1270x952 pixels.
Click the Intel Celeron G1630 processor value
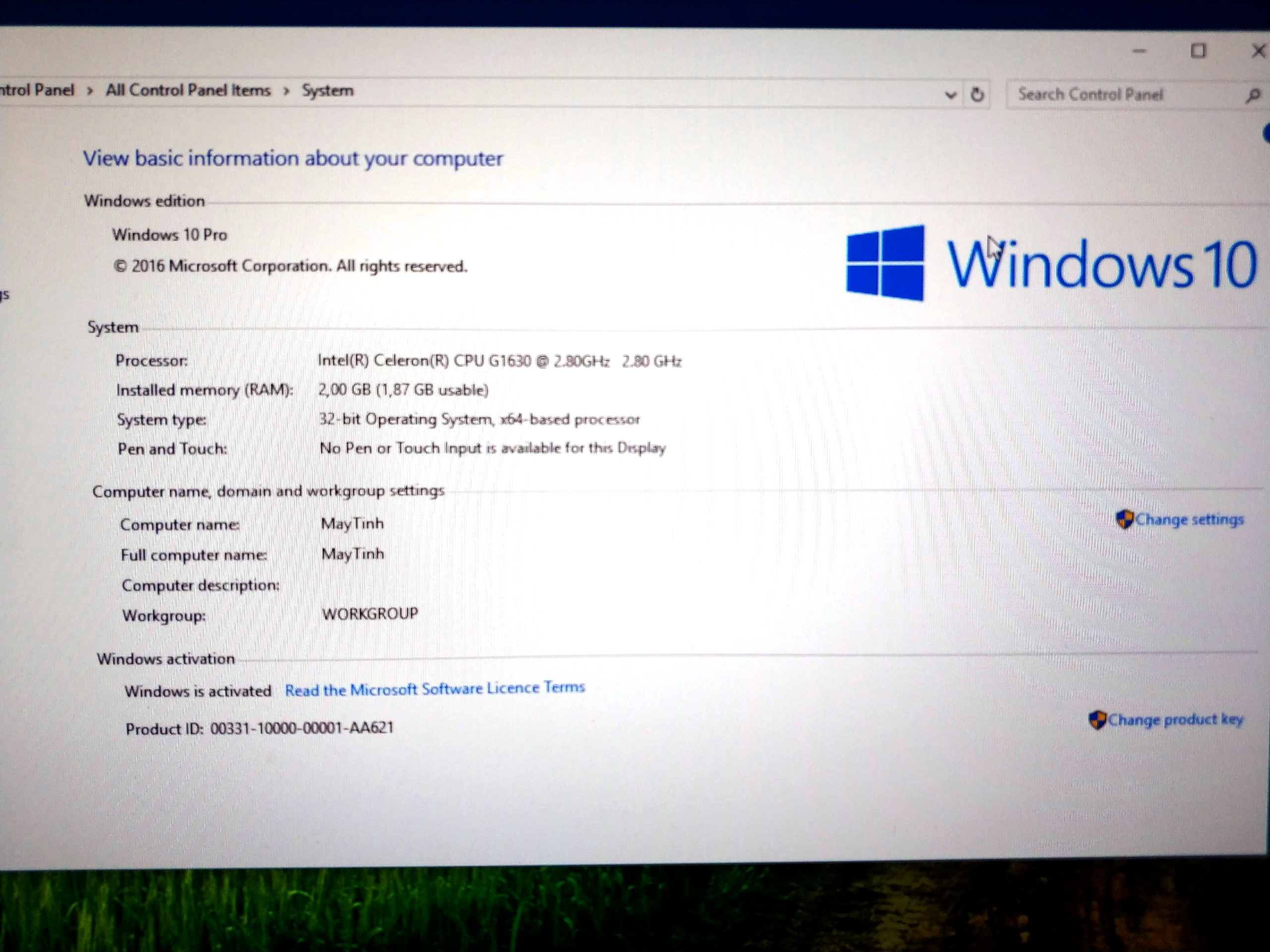click(x=500, y=361)
